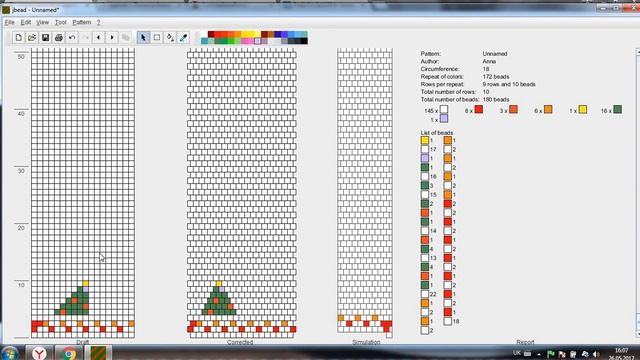Pick the black palette color
Viewport: 640px width, 360px height.
(304, 41)
